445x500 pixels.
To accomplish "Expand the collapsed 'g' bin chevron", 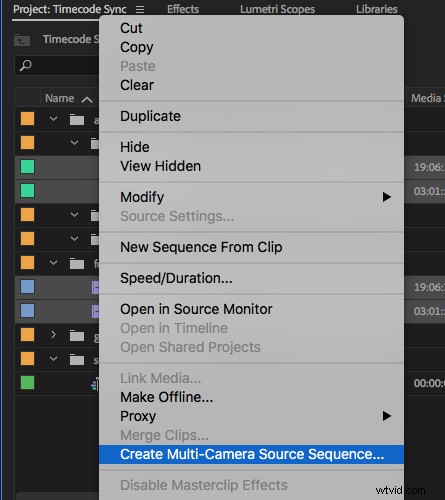I will tap(53, 334).
